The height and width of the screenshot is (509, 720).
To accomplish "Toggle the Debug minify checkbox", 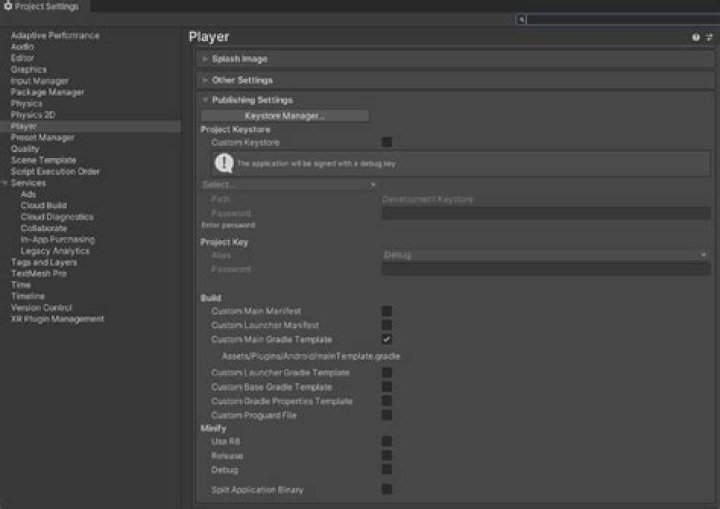I will 387,469.
